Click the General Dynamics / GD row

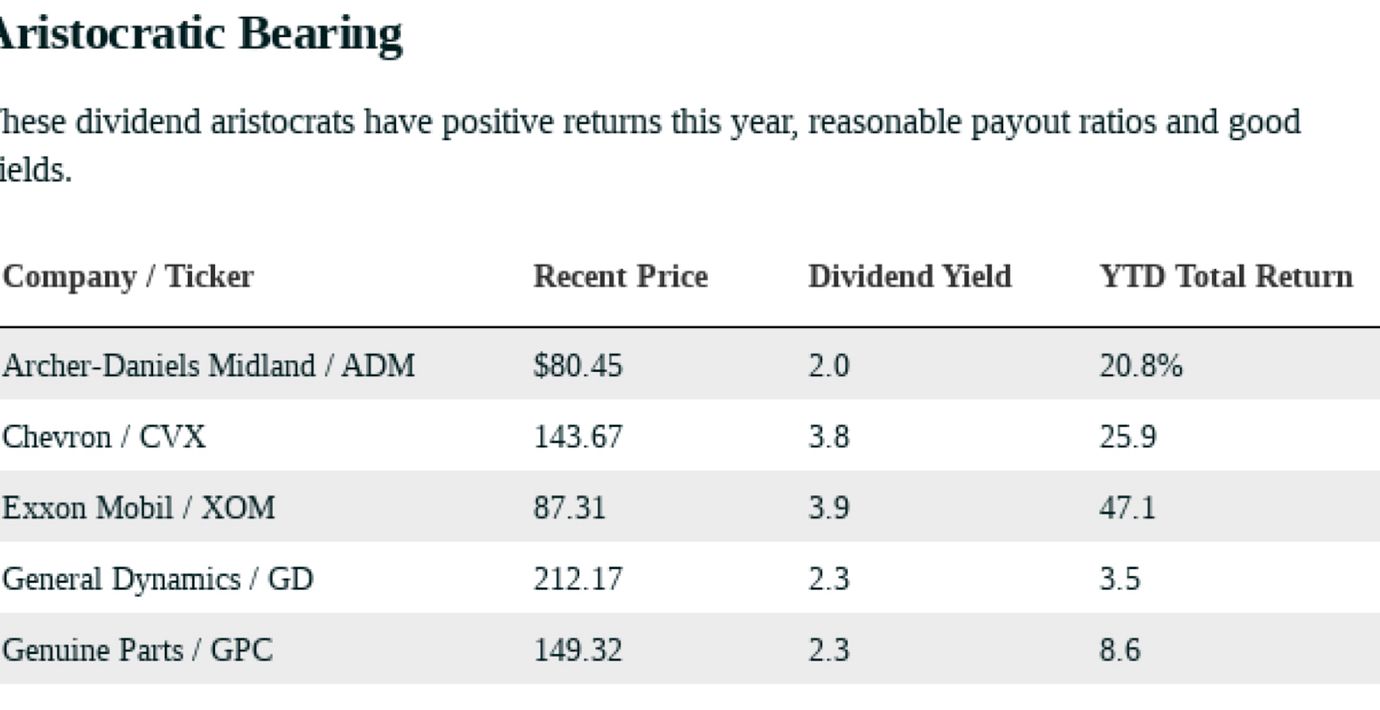(x=157, y=579)
